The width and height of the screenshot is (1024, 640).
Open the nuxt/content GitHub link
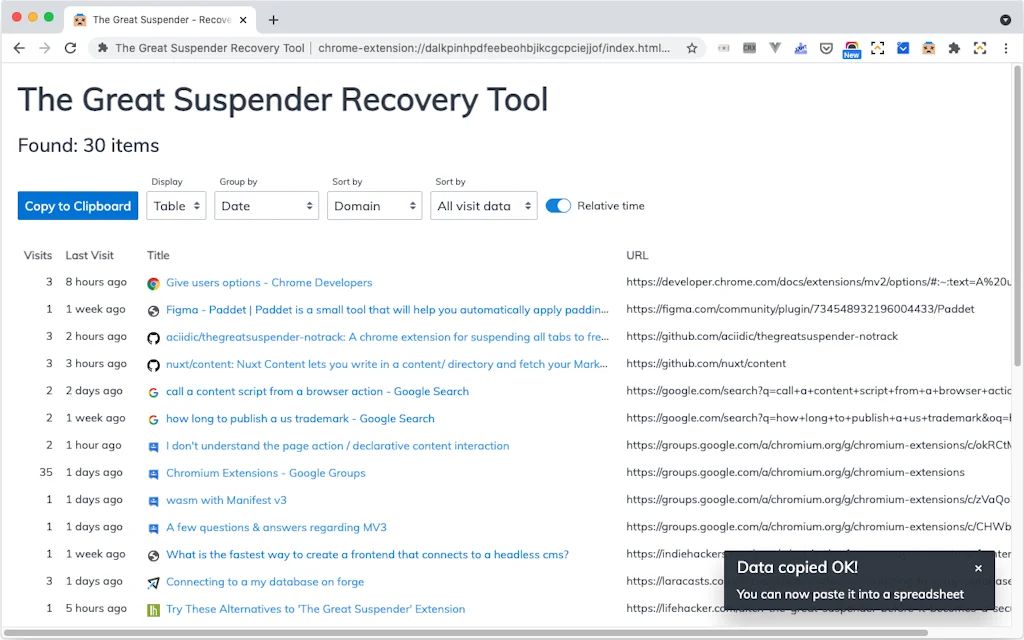point(387,364)
